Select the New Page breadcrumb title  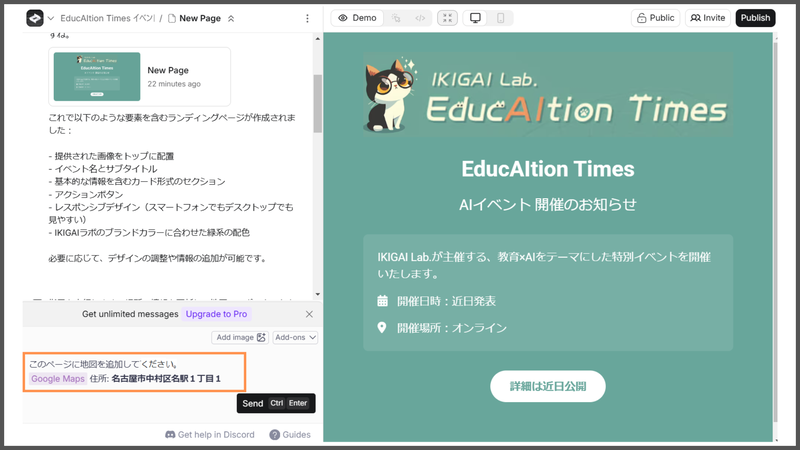coord(200,18)
